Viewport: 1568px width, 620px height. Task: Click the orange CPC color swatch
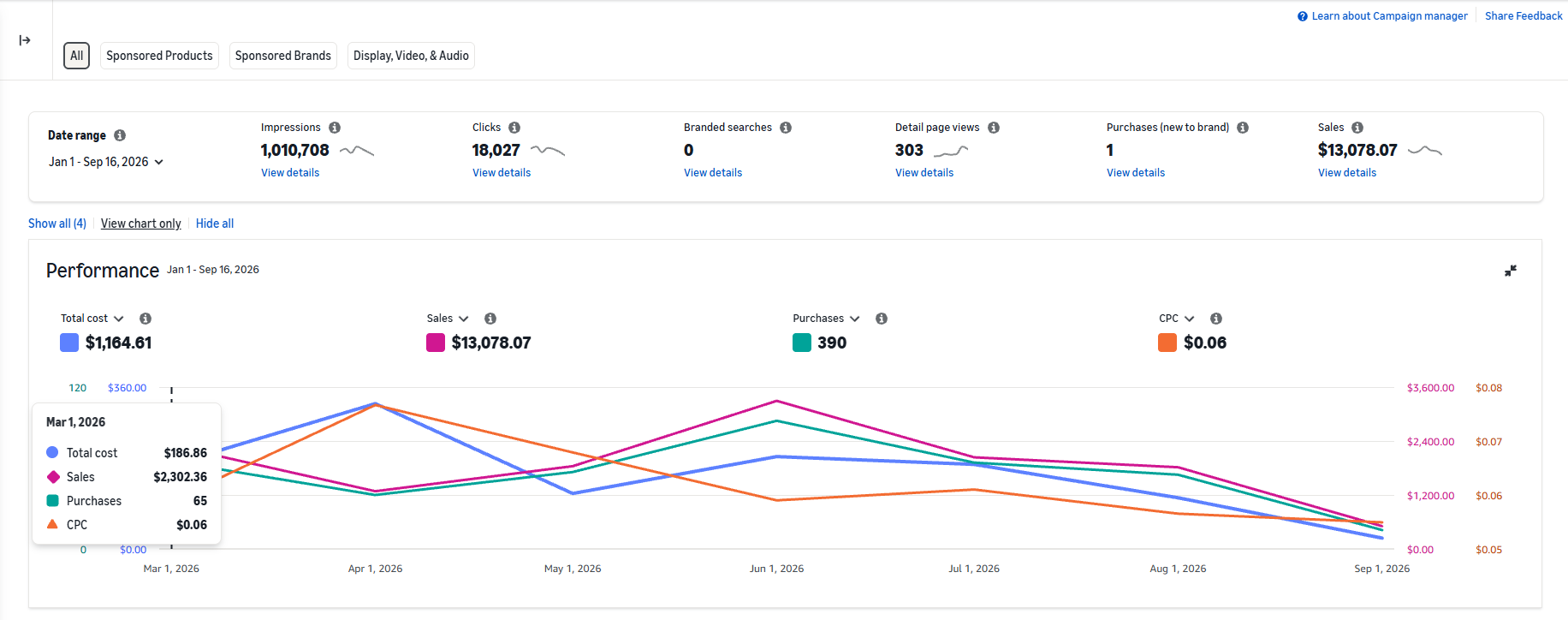pos(1167,343)
